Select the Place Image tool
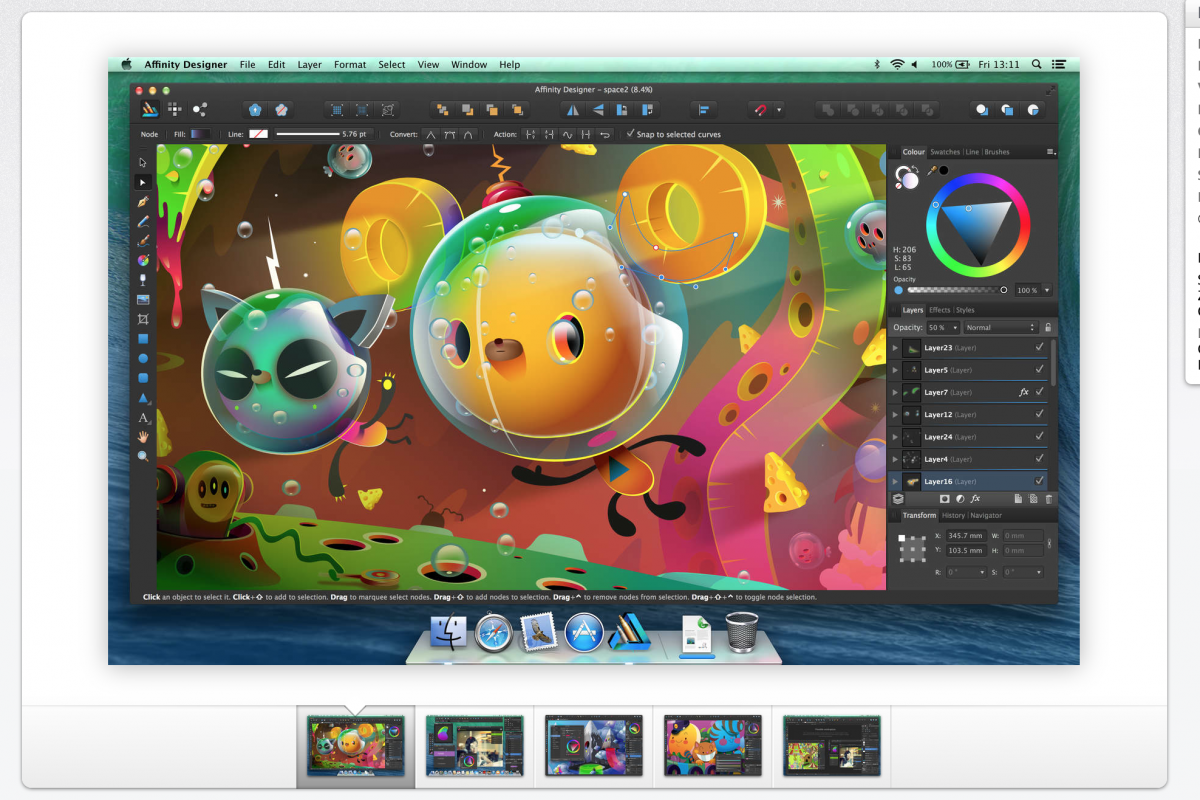The image size is (1200, 800). pos(143,299)
